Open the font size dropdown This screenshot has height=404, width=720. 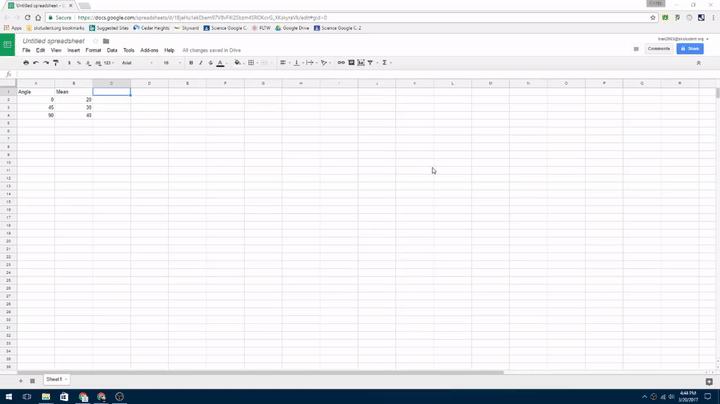tap(172, 63)
